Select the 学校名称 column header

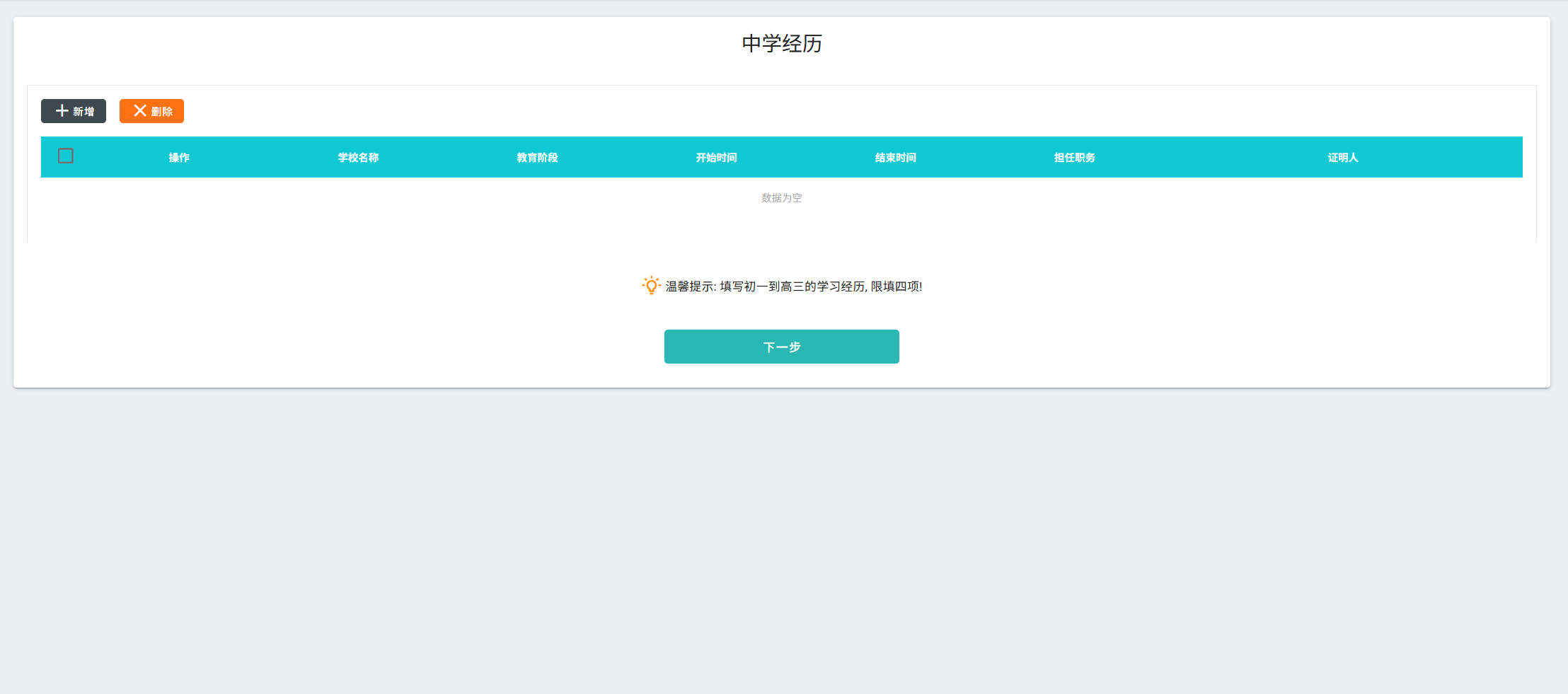coord(358,158)
